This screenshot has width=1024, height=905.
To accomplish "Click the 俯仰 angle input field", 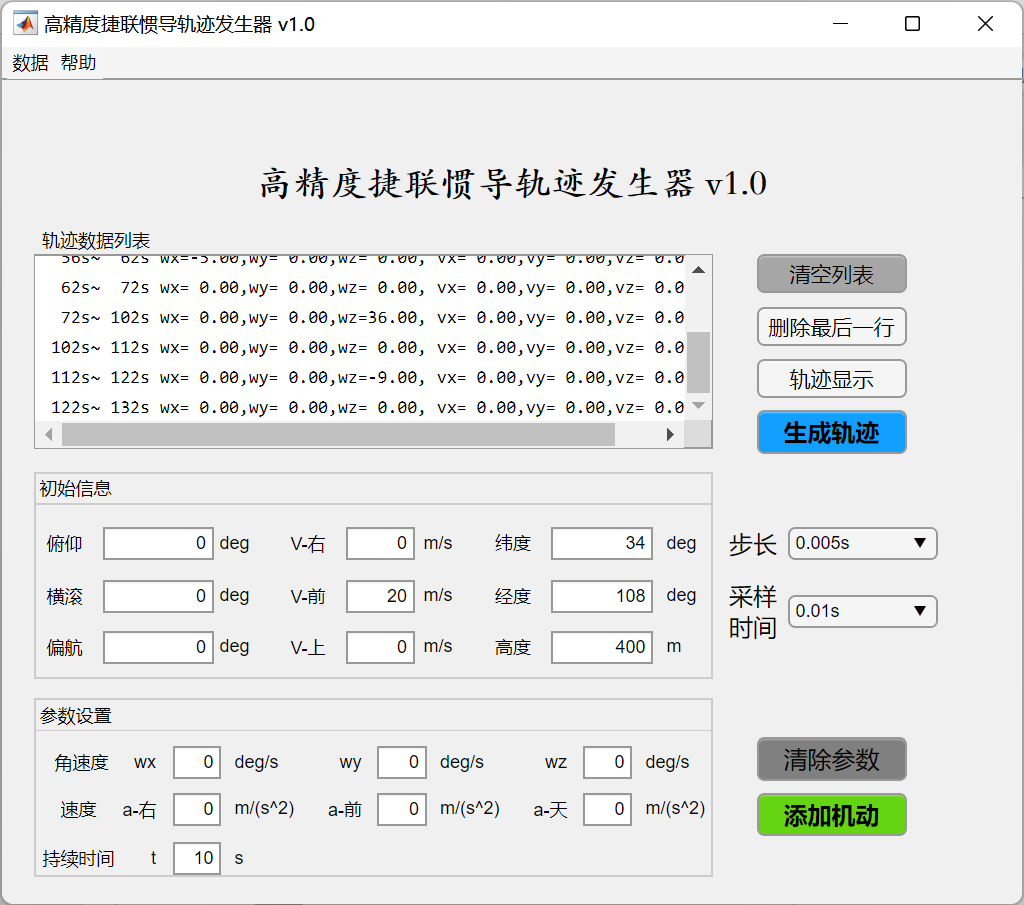I will pyautogui.click(x=158, y=543).
